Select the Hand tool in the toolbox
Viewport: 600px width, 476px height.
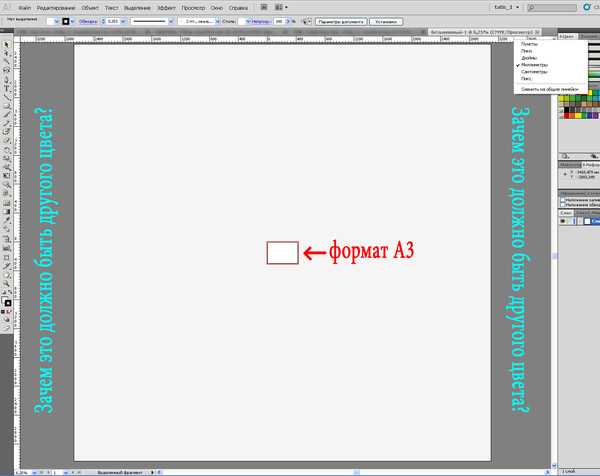coord(7,275)
